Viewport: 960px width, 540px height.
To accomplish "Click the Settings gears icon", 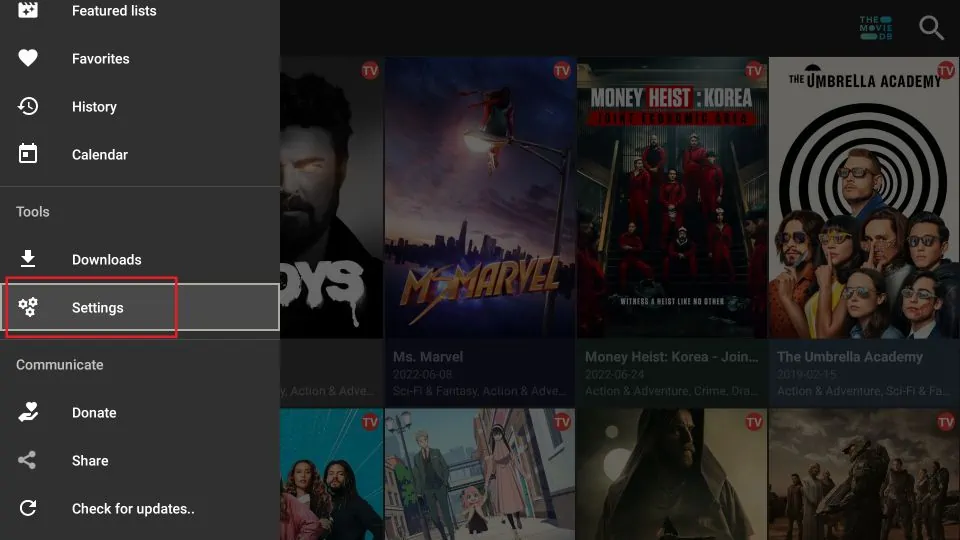I will 28,307.
